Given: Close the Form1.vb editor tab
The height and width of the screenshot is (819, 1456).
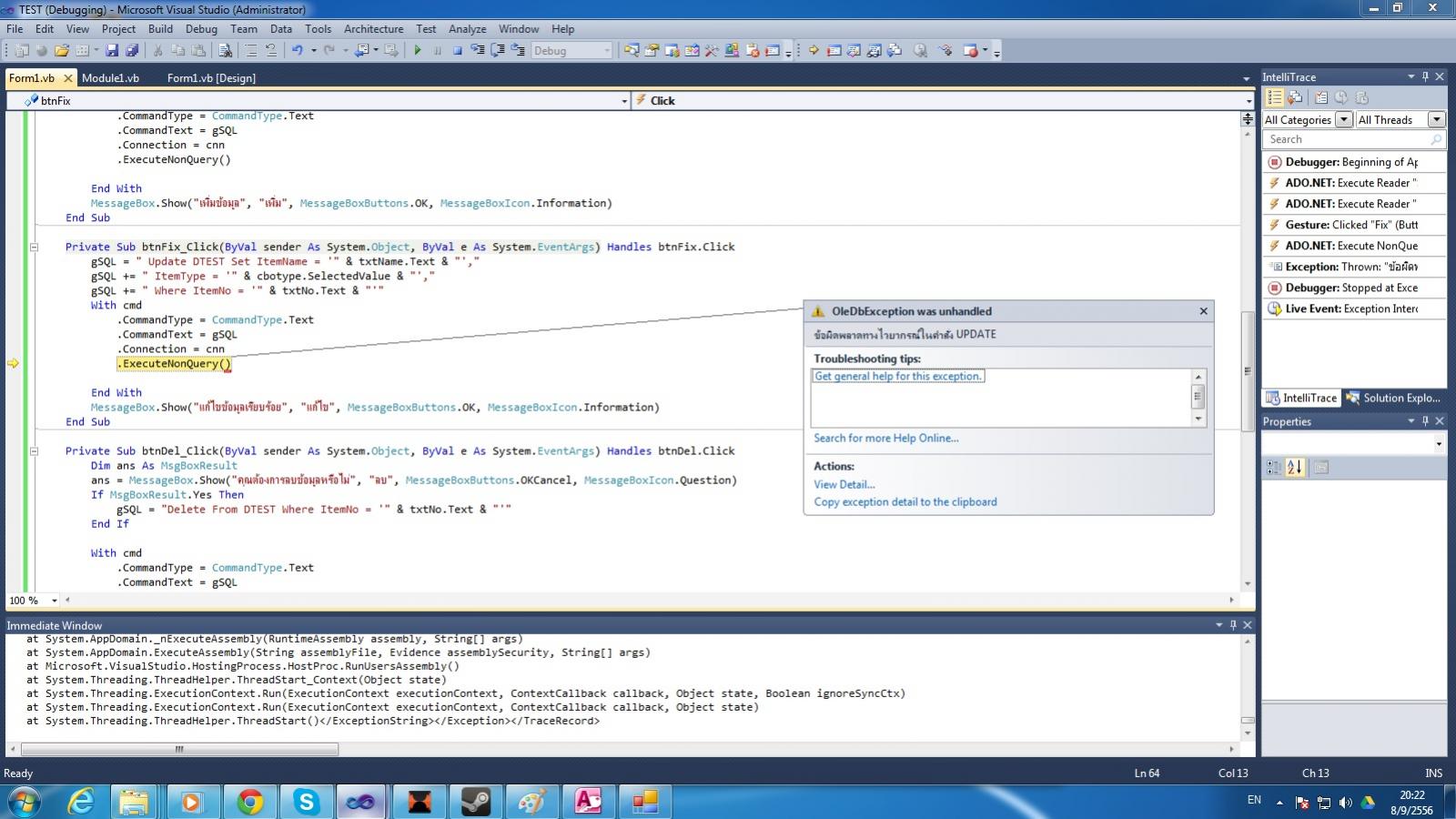Looking at the screenshot, I should pos(67,78).
